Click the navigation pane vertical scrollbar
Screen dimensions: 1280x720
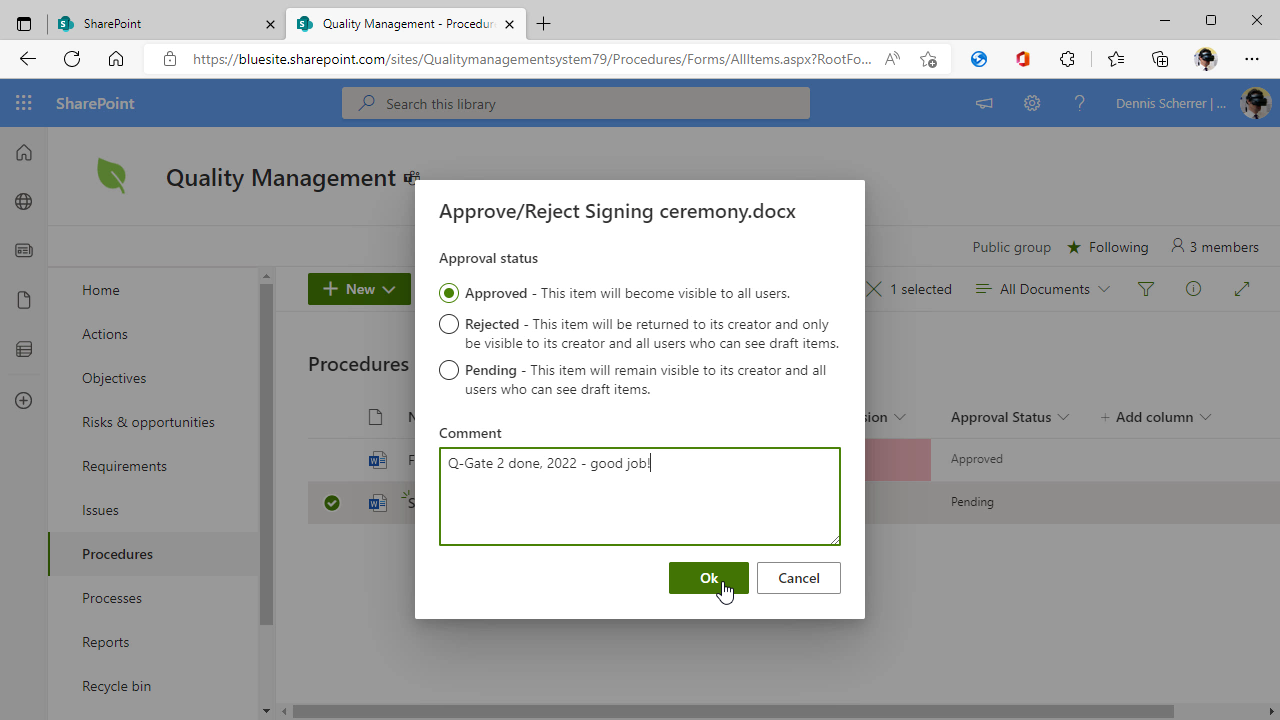click(266, 455)
